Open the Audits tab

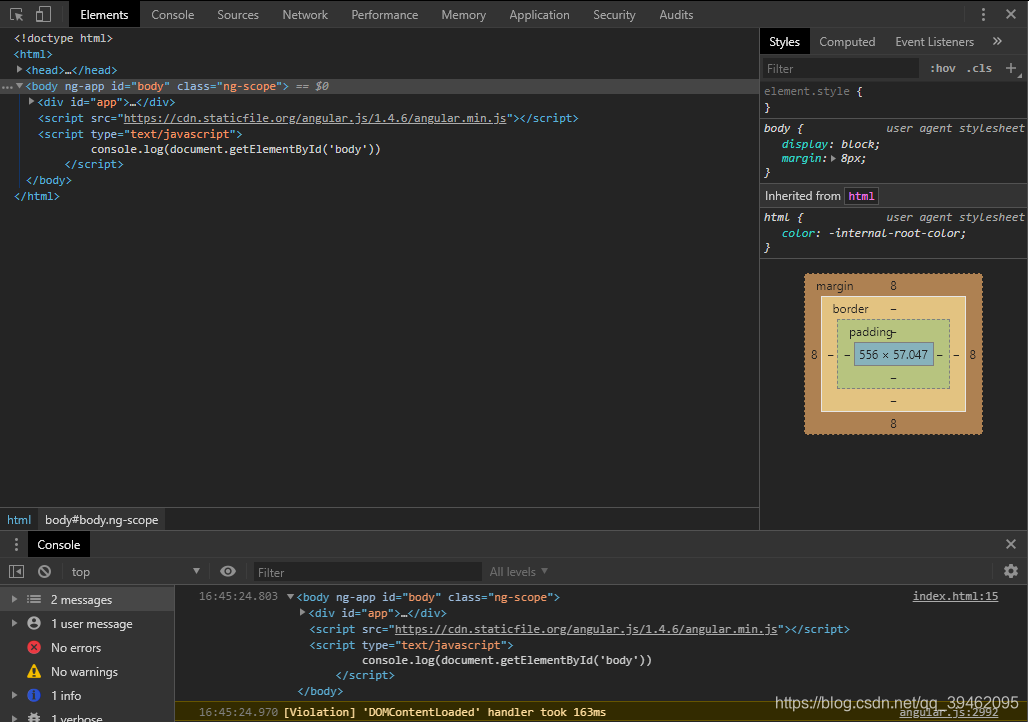(x=676, y=14)
